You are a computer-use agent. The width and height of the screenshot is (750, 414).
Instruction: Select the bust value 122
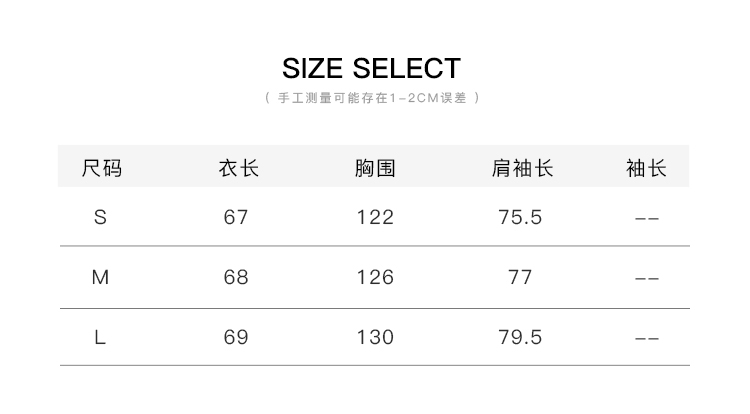pos(375,218)
